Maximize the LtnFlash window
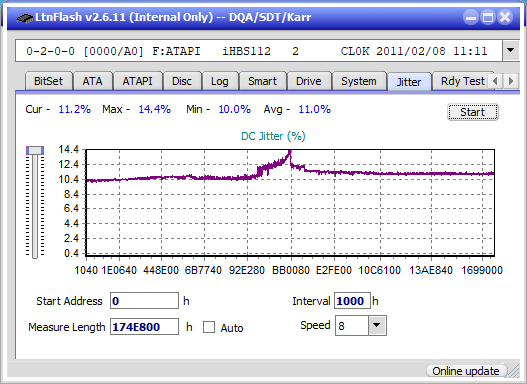The width and height of the screenshot is (527, 384). tap(488, 17)
